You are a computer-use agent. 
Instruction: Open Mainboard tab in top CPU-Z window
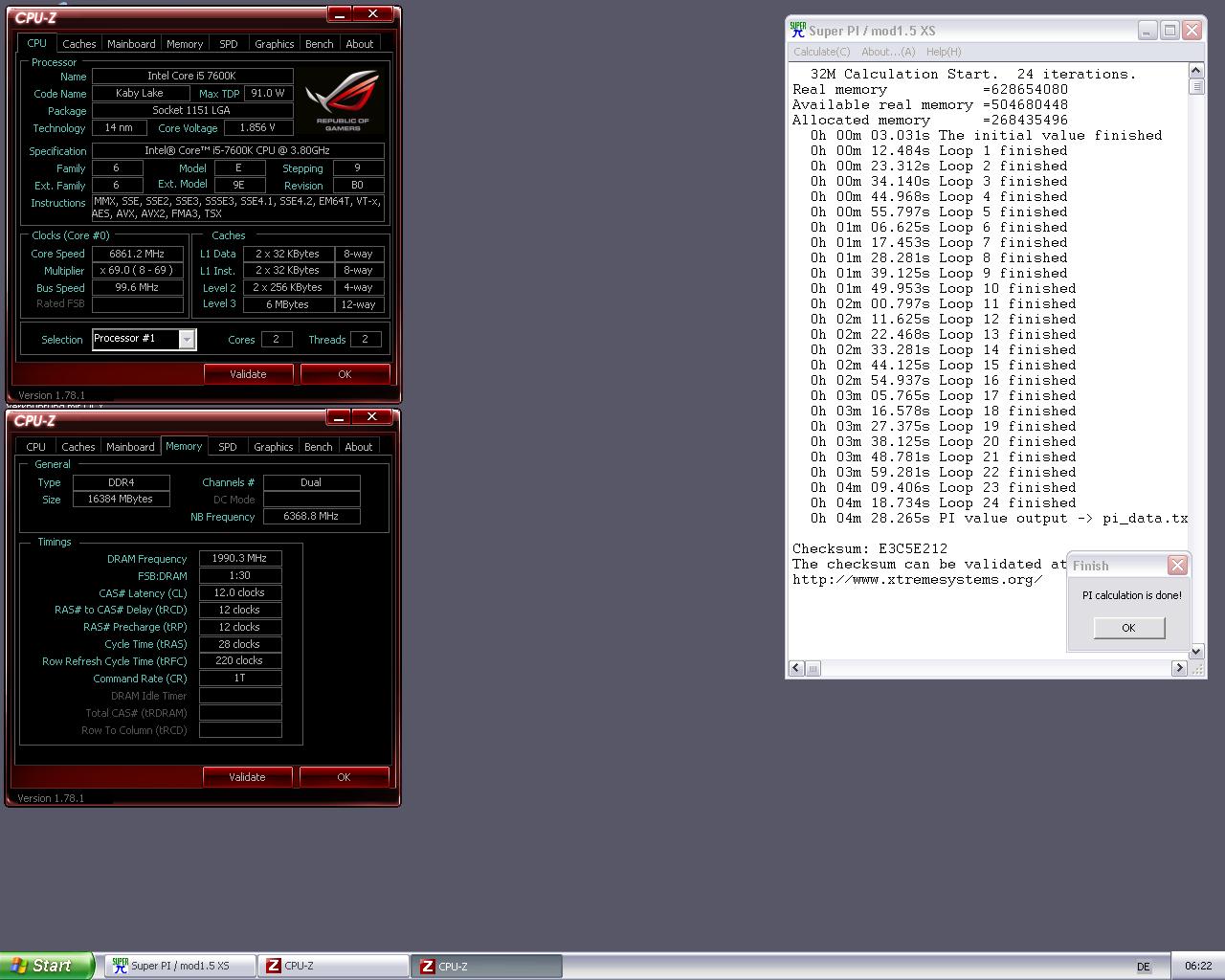coord(131,44)
